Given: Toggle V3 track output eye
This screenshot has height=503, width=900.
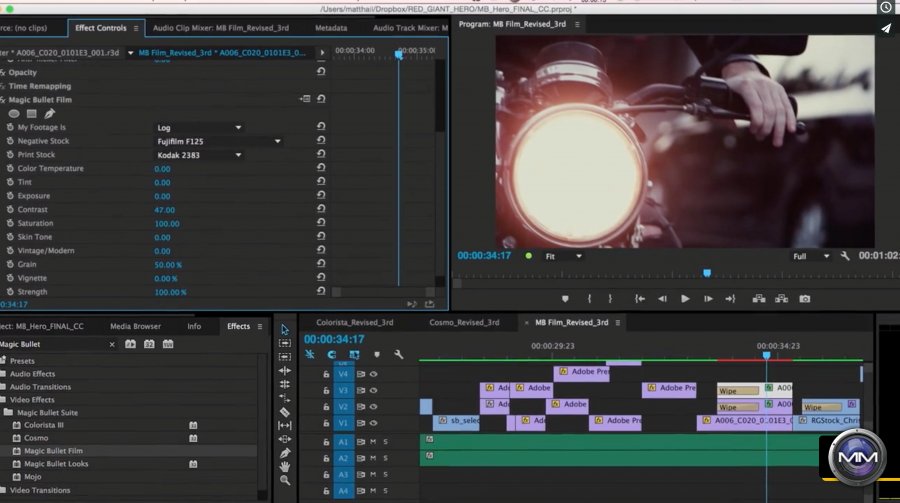Looking at the screenshot, I should pos(373,390).
